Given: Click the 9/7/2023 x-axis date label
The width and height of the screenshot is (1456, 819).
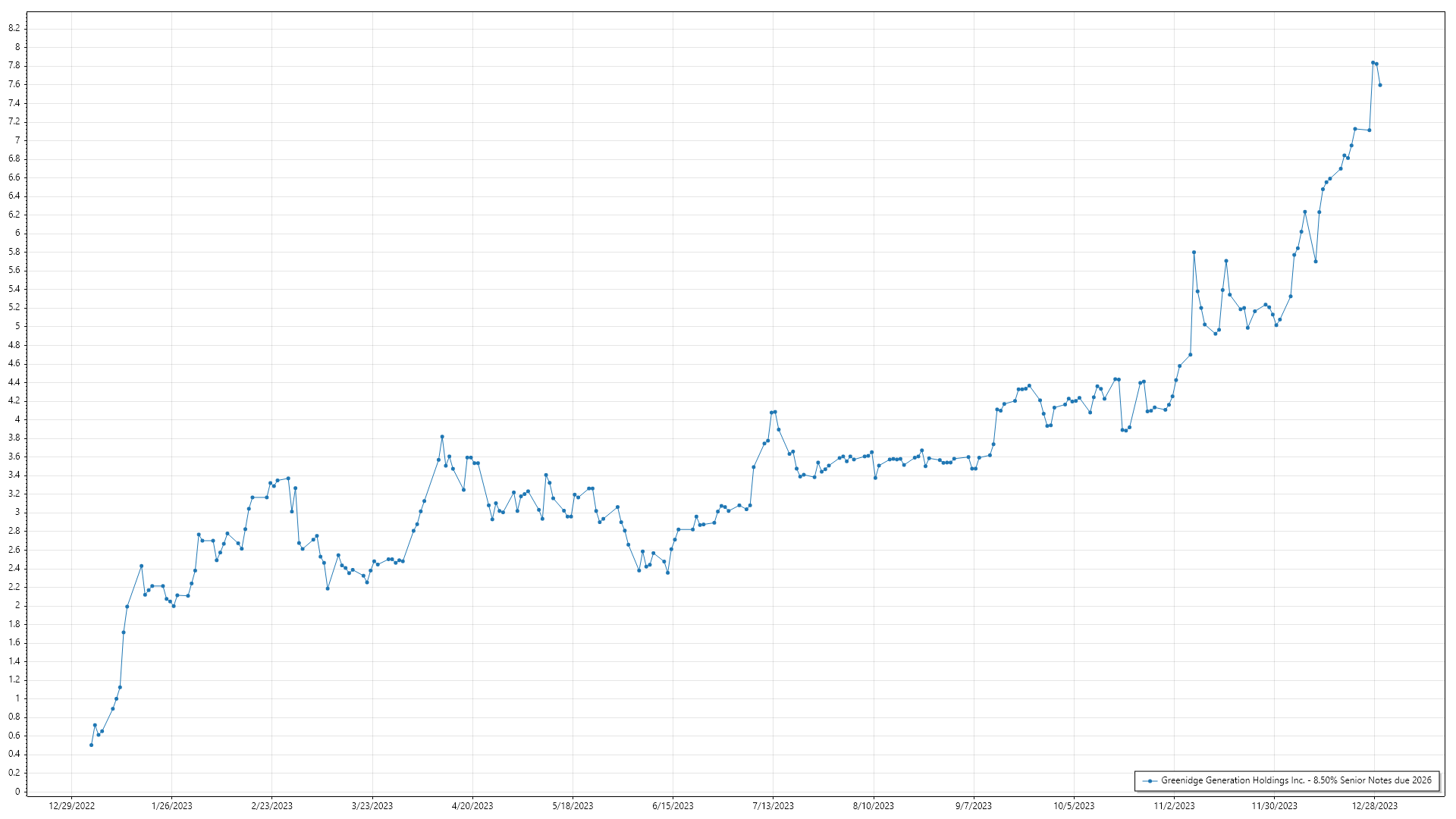Looking at the screenshot, I should 973,806.
